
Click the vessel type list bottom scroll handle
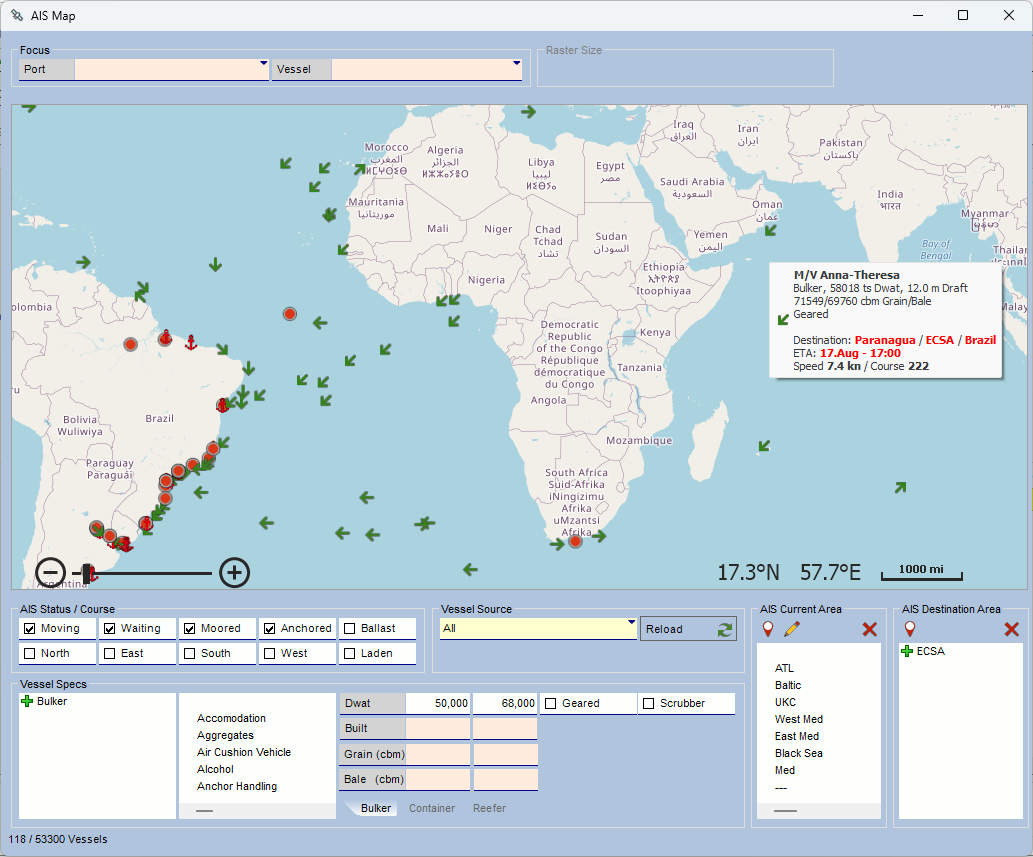pos(205,810)
